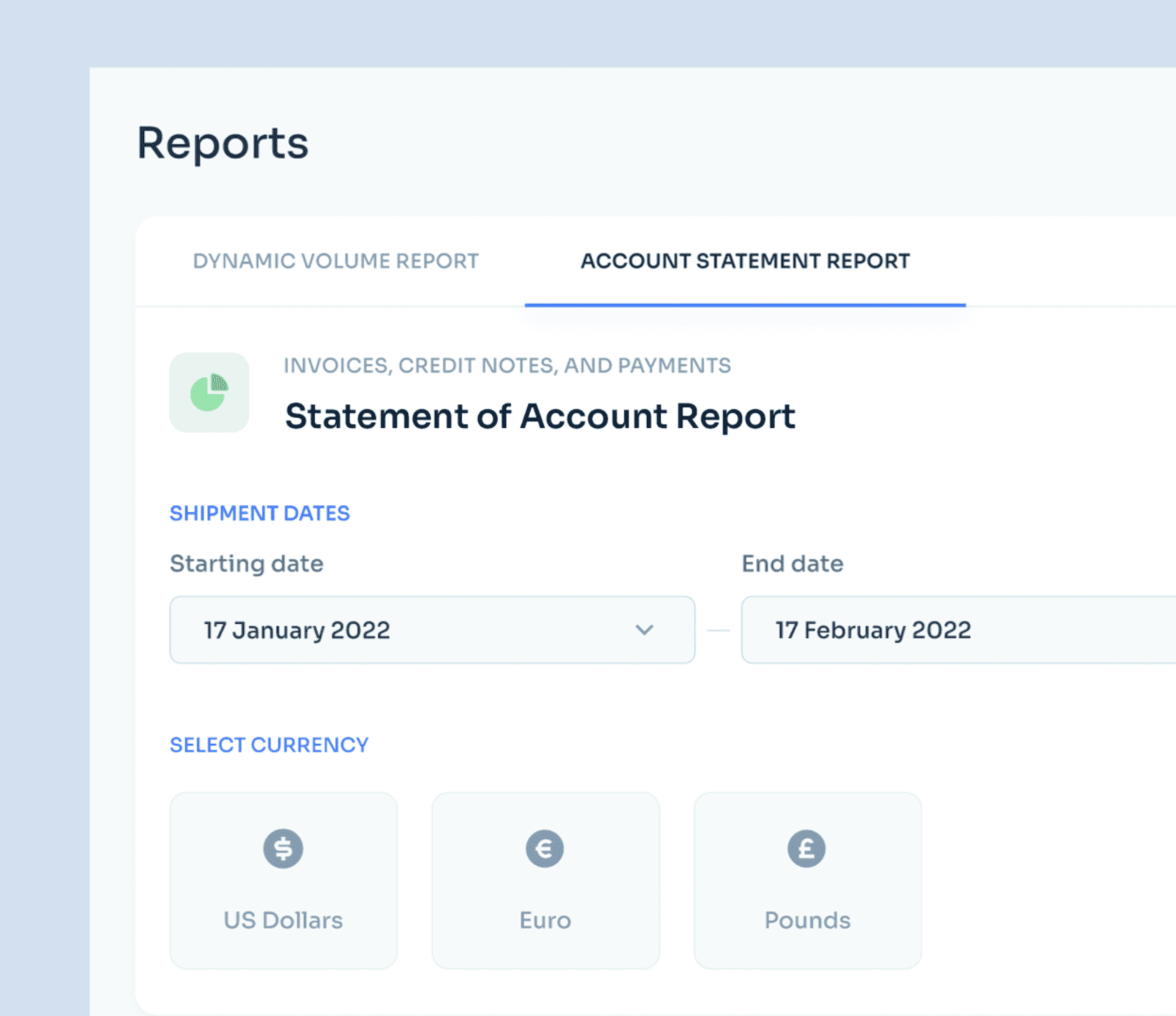Click the Euro currency symbol icon

click(545, 848)
